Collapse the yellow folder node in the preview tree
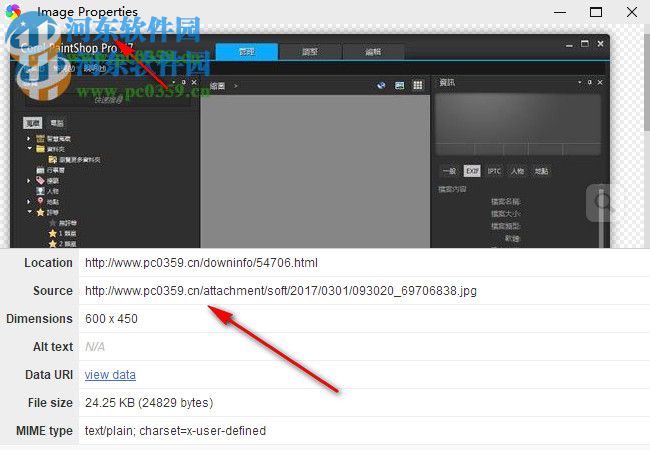Image resolution: width=650 pixels, height=450 pixels. [29, 148]
